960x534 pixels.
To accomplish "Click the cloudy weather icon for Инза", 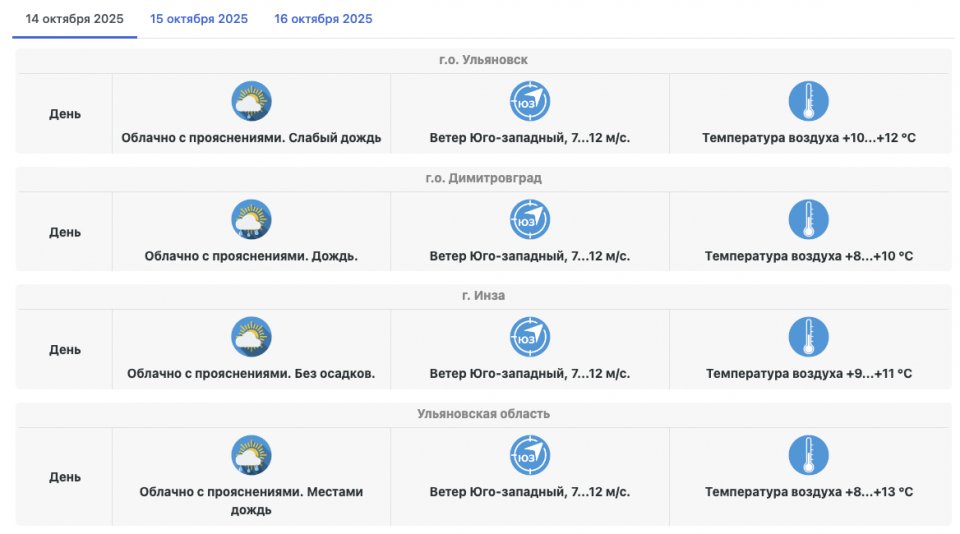I will point(251,337).
